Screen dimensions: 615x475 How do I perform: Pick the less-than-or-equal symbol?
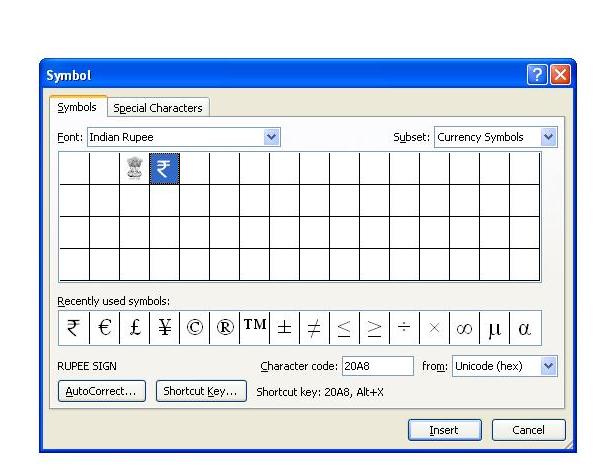(344, 328)
